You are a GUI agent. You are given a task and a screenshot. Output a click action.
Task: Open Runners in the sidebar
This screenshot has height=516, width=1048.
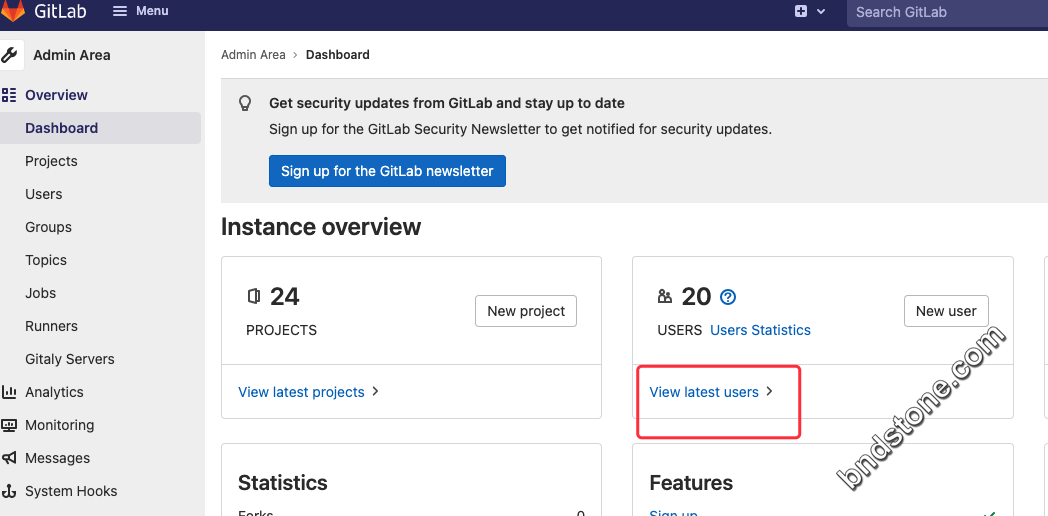51,326
